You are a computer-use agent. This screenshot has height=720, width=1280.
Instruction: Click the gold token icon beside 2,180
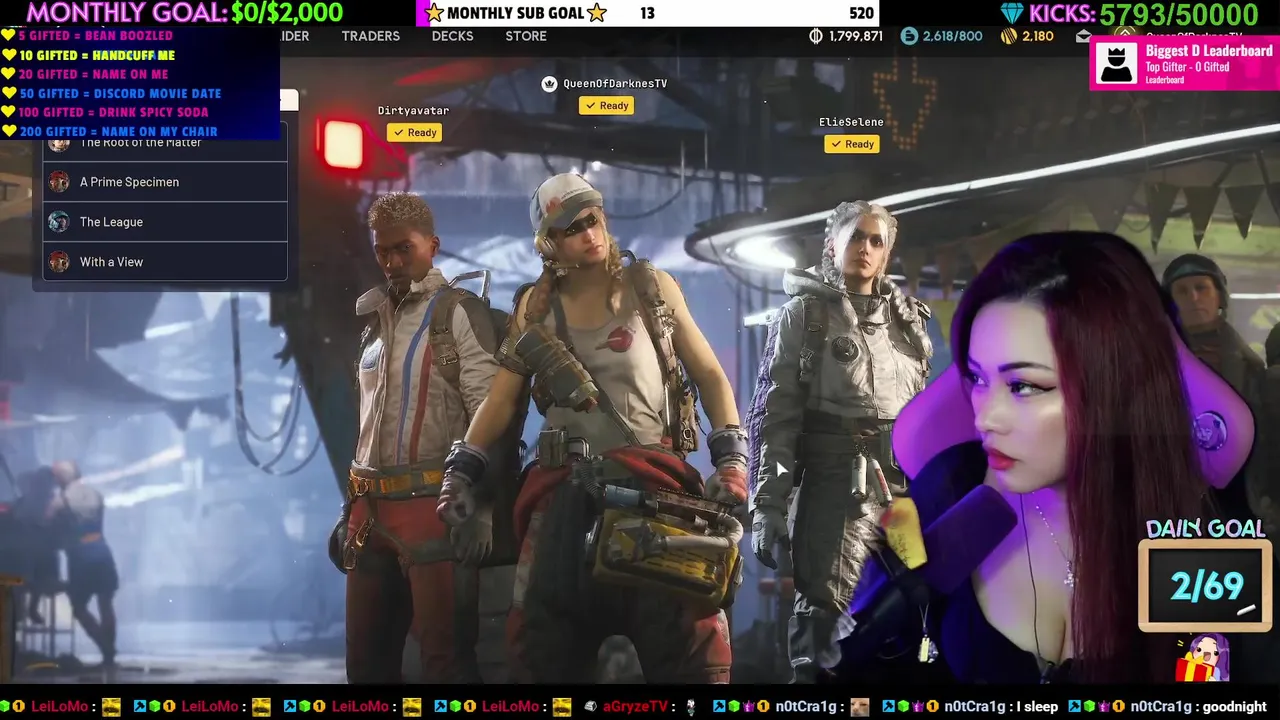pos(1009,36)
